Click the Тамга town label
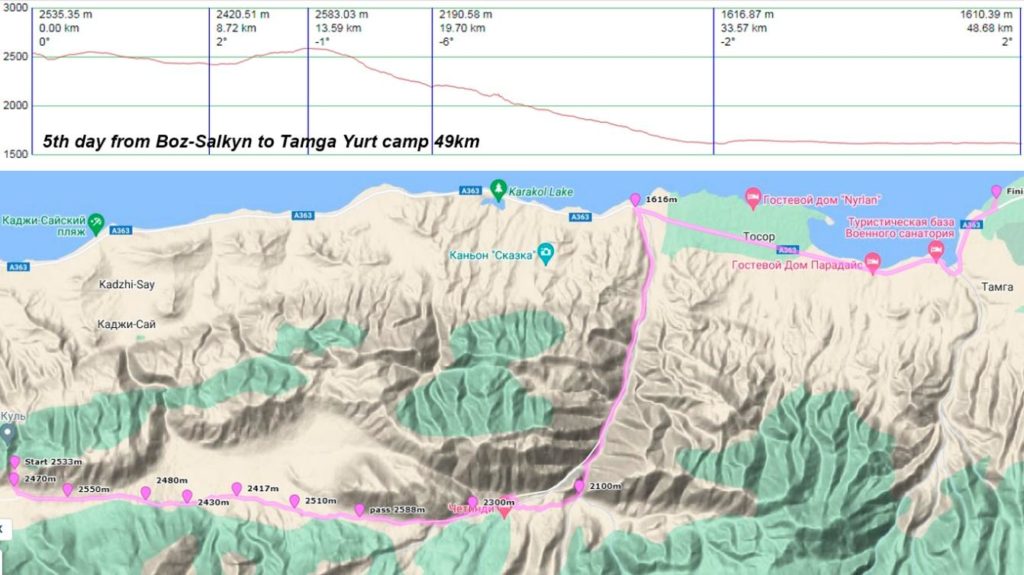Viewport: 1024px width, 575px height. point(997,287)
